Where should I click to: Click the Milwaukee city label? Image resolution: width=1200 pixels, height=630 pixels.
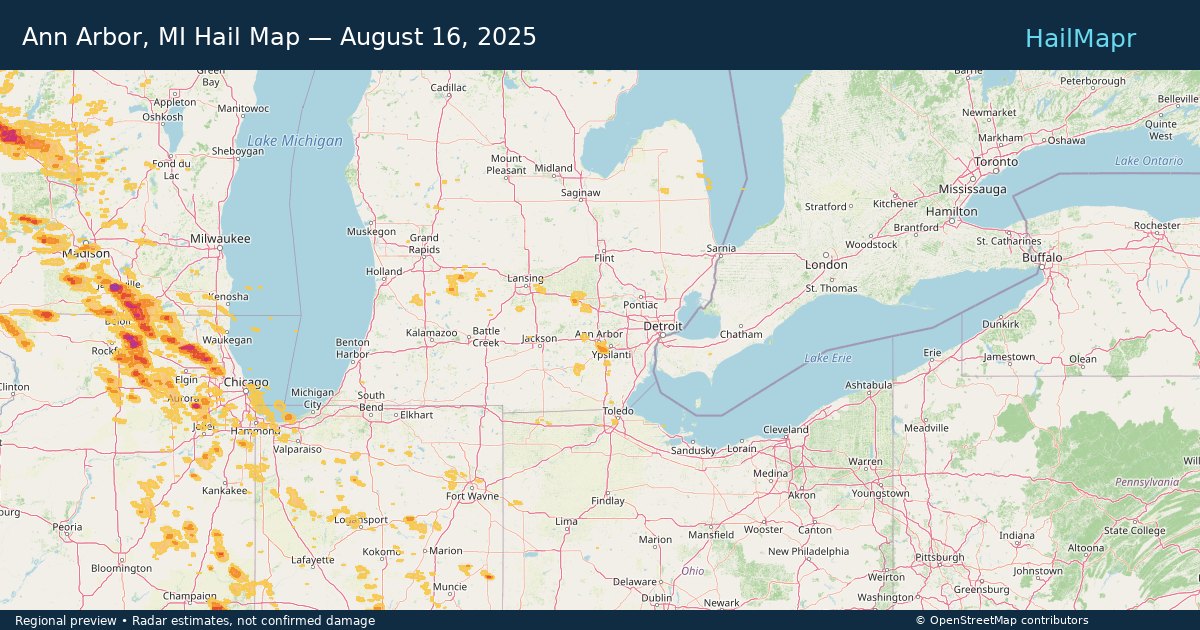(220, 239)
